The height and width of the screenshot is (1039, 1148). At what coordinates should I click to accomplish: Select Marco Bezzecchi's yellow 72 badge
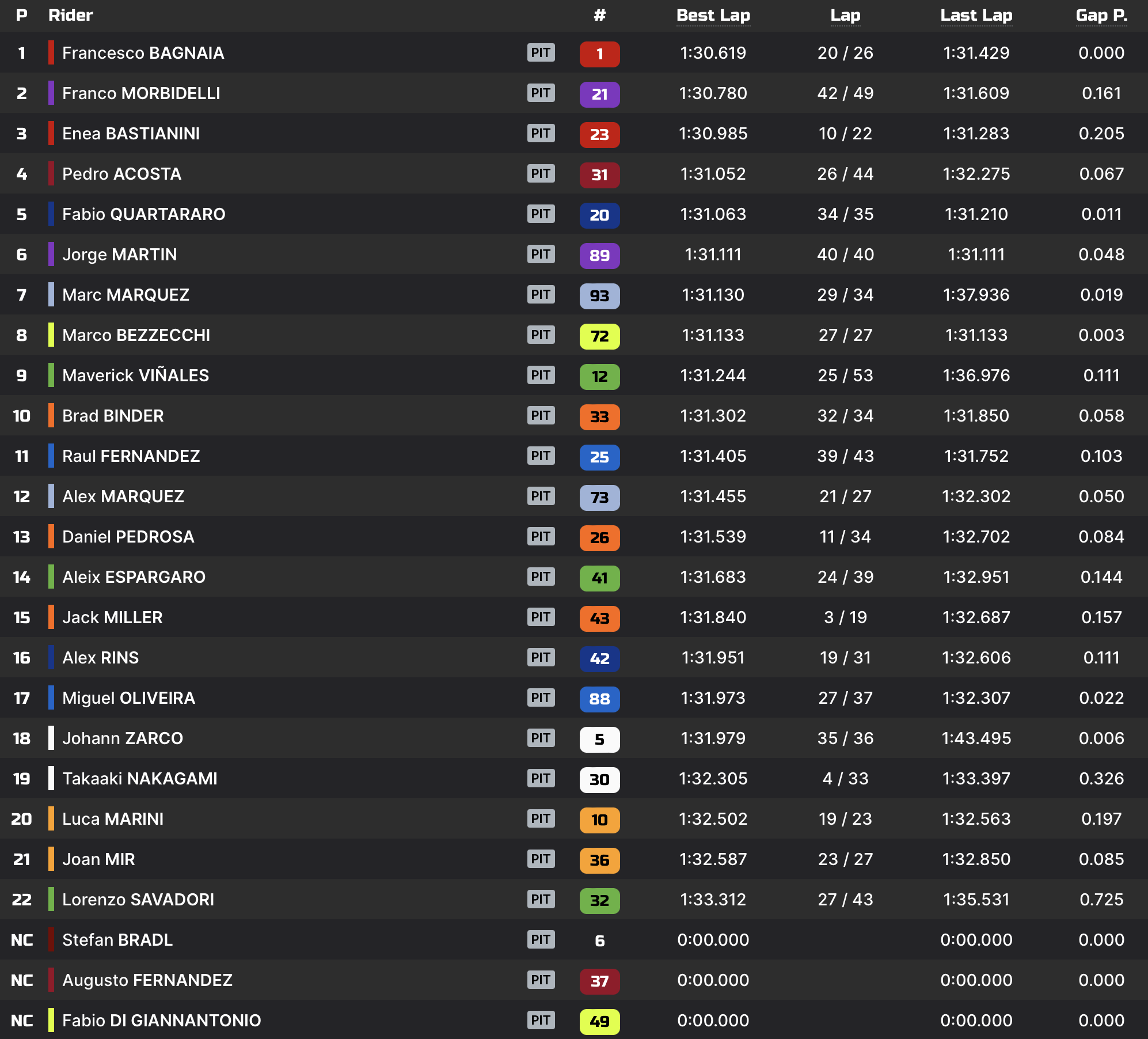[600, 335]
